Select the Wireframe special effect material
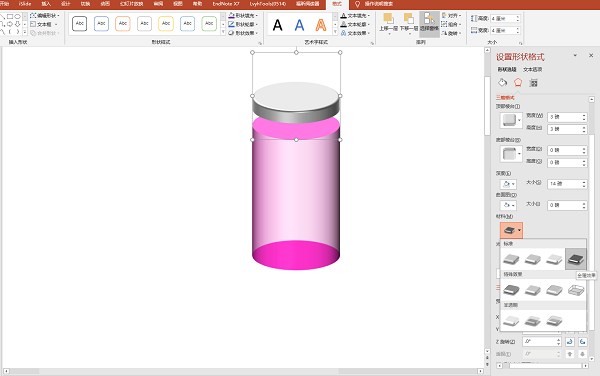Screen dimensions: 600x376 pos(576,290)
